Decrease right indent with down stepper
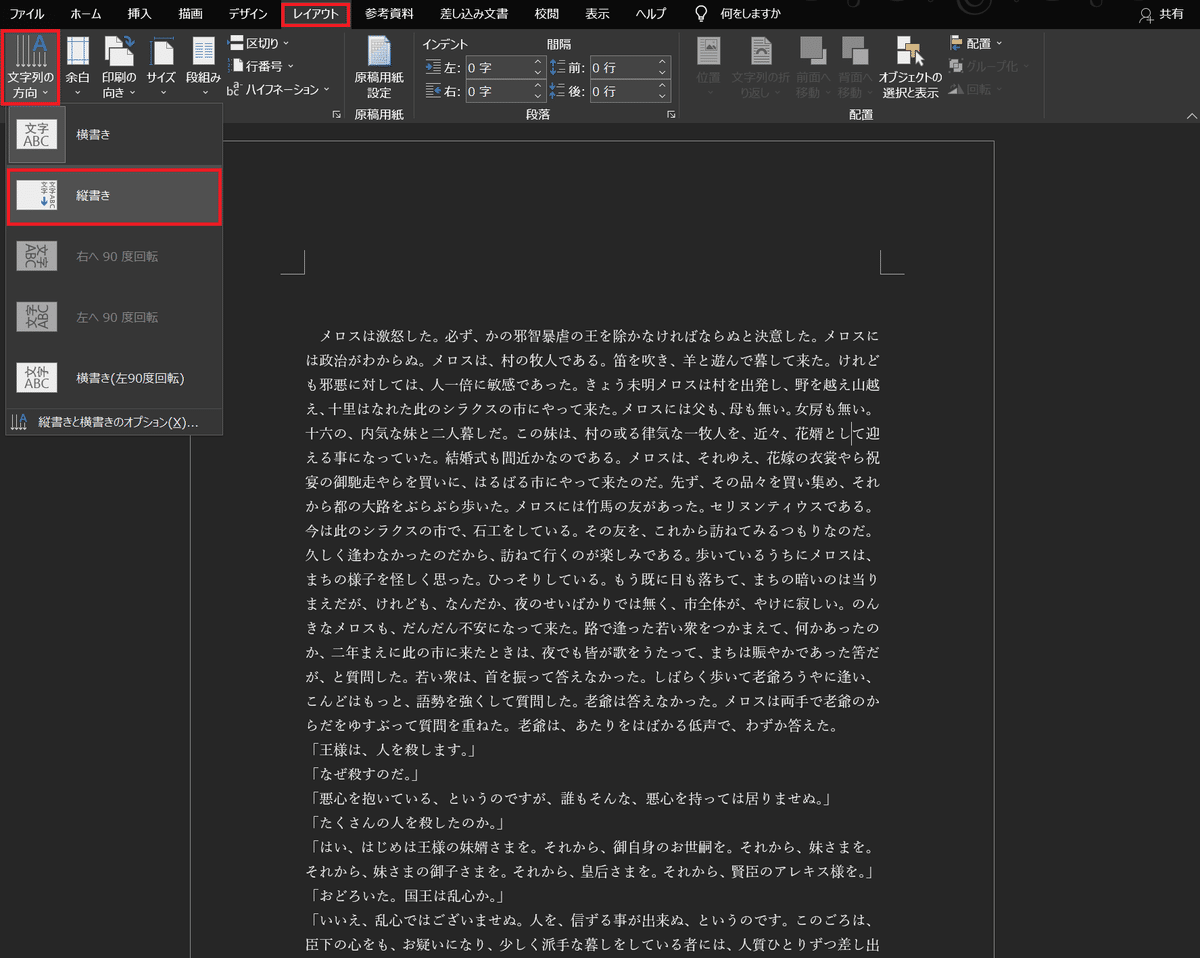1200x958 pixels. coord(538,97)
